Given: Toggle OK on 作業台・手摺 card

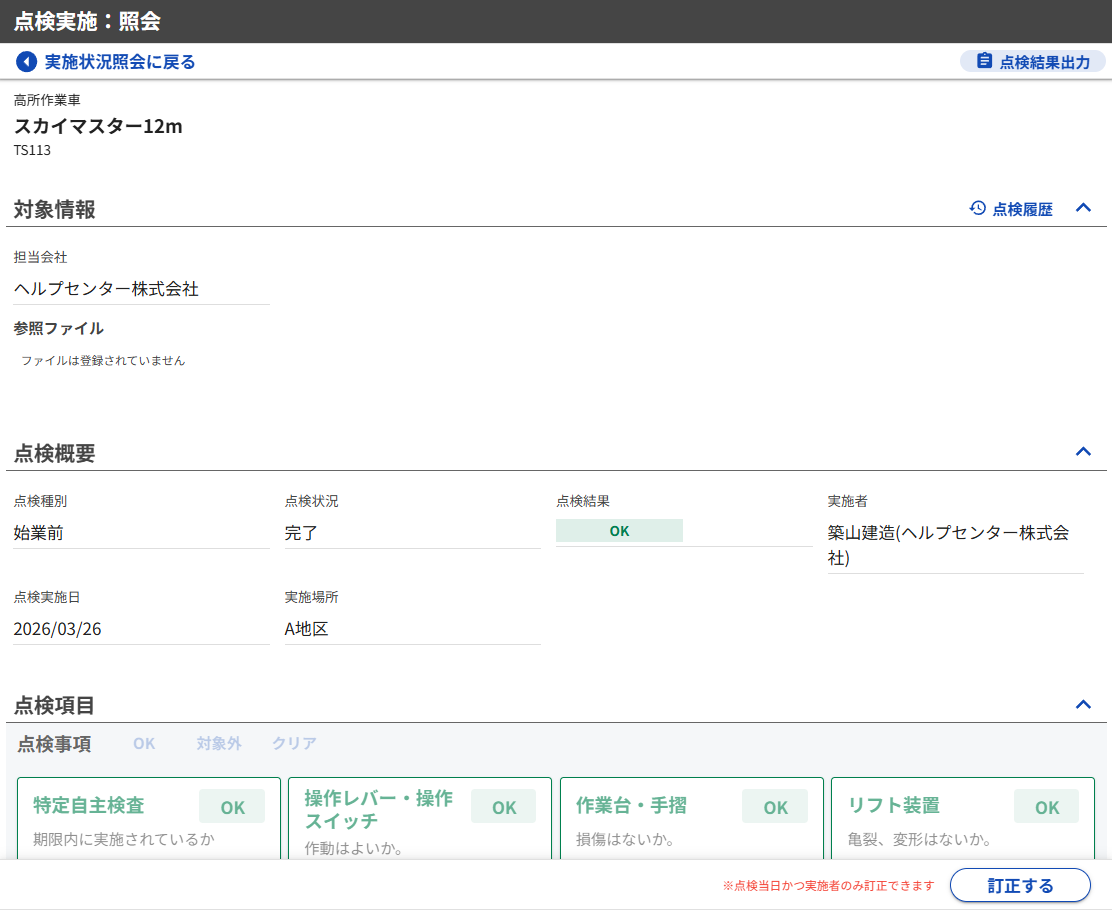Looking at the screenshot, I should click(x=775, y=807).
